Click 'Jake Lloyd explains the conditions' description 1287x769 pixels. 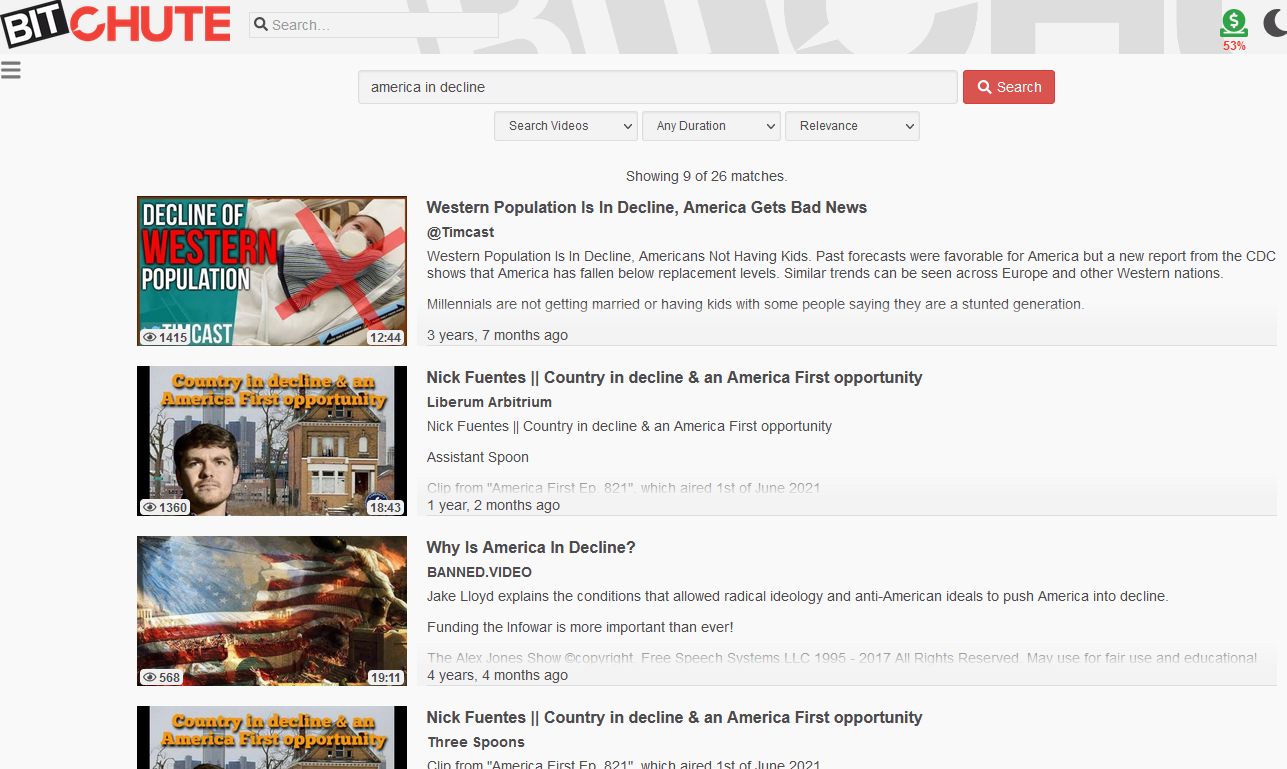coord(797,596)
